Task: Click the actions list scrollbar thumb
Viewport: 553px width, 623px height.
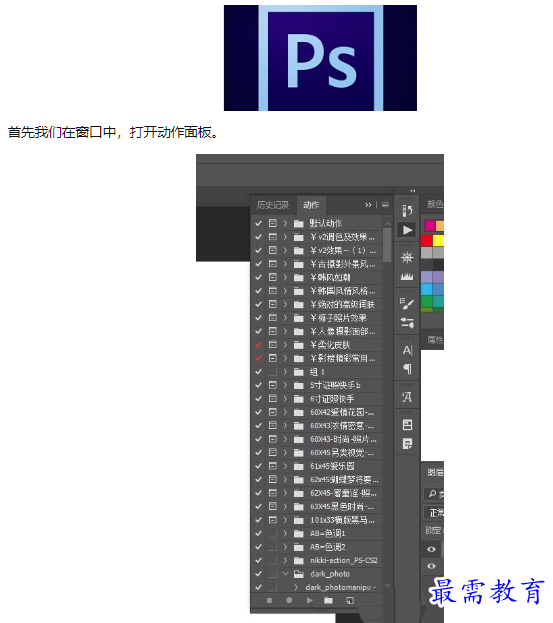Action: pos(387,245)
